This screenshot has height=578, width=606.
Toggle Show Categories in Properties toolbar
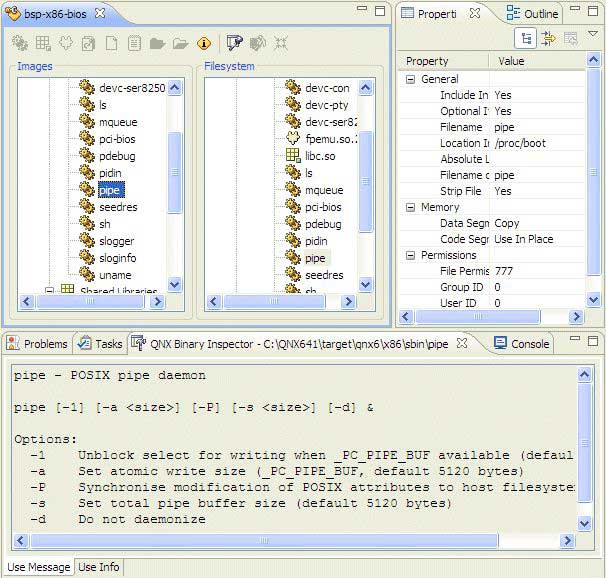click(526, 38)
